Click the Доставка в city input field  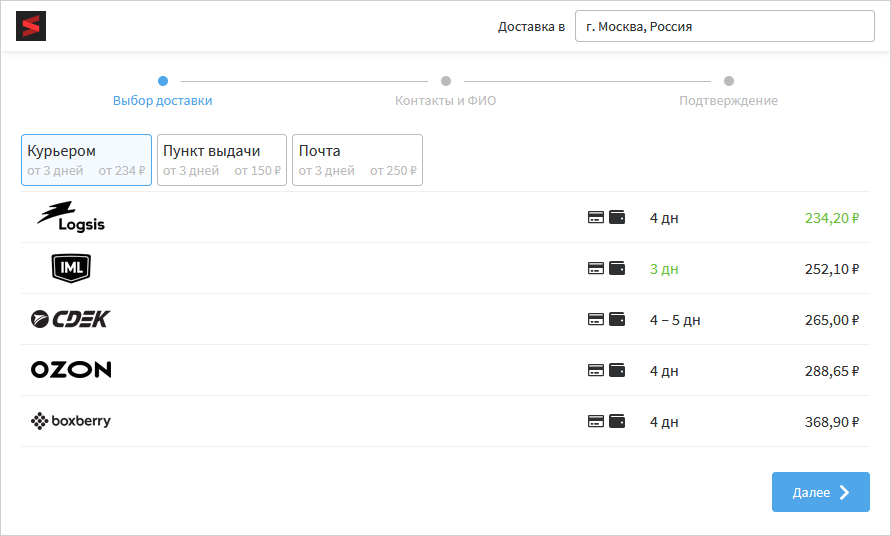725,26
